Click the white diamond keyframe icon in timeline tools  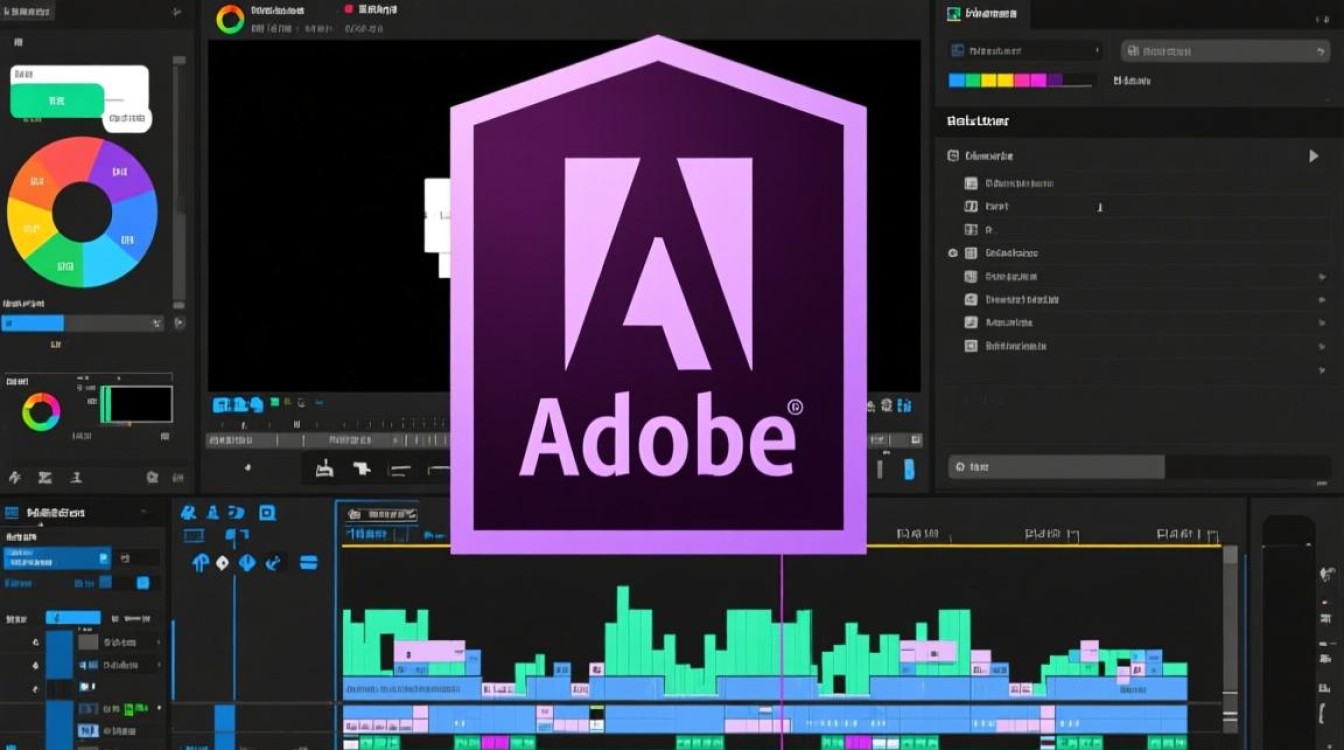(x=222, y=563)
